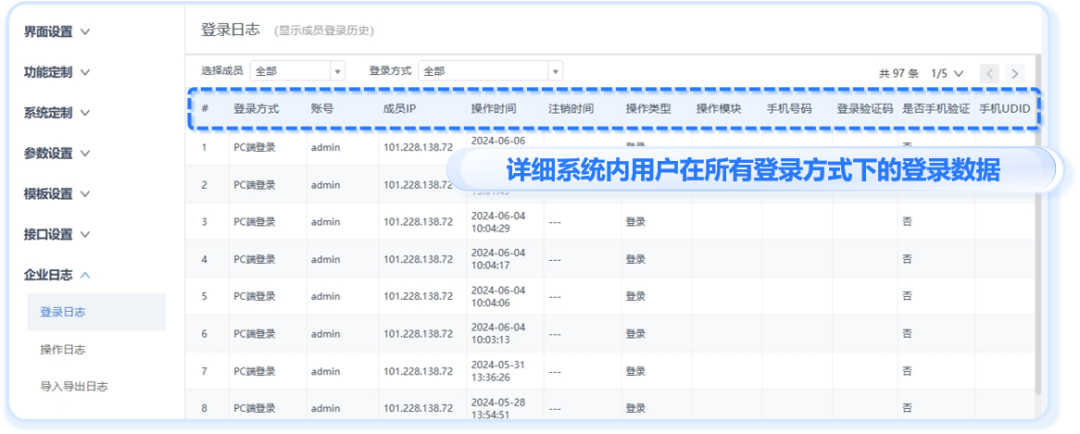Expand the 参数设置 menu
The width and height of the screenshot is (1080, 434).
coord(57,153)
